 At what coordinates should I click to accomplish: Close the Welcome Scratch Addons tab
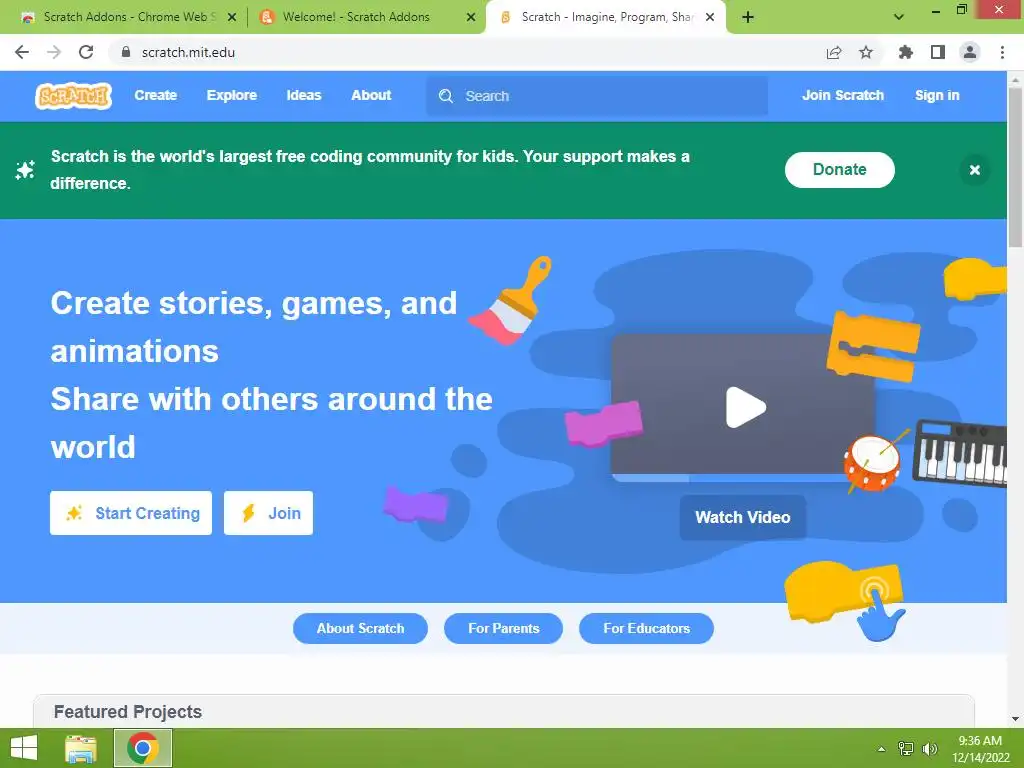pyautogui.click(x=471, y=17)
